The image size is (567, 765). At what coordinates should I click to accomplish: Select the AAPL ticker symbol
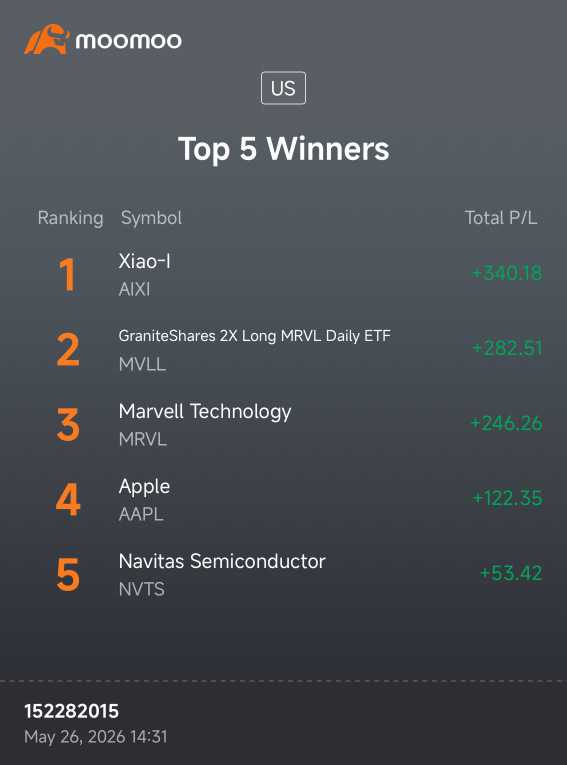click(x=141, y=514)
